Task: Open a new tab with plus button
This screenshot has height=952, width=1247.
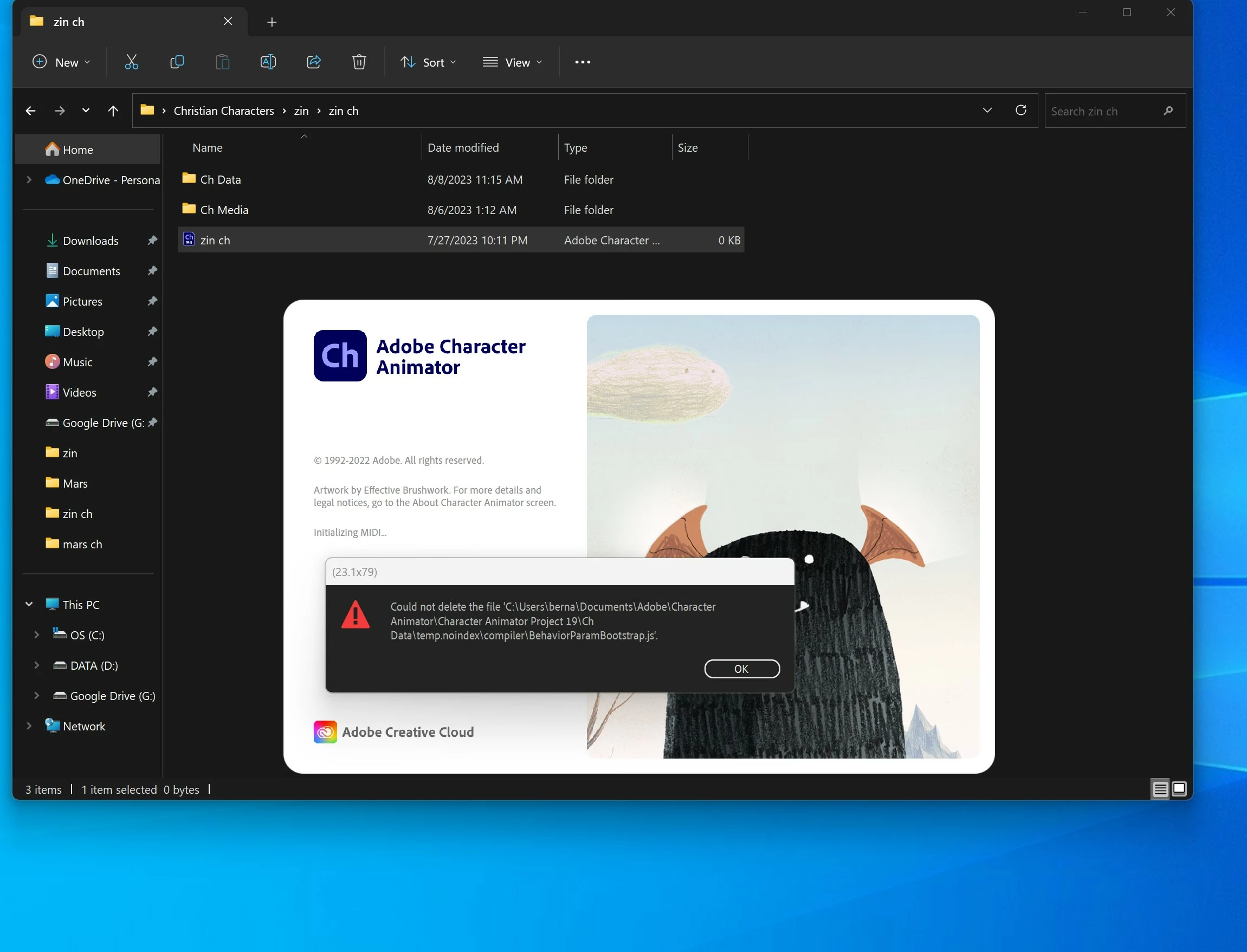Action: (272, 22)
